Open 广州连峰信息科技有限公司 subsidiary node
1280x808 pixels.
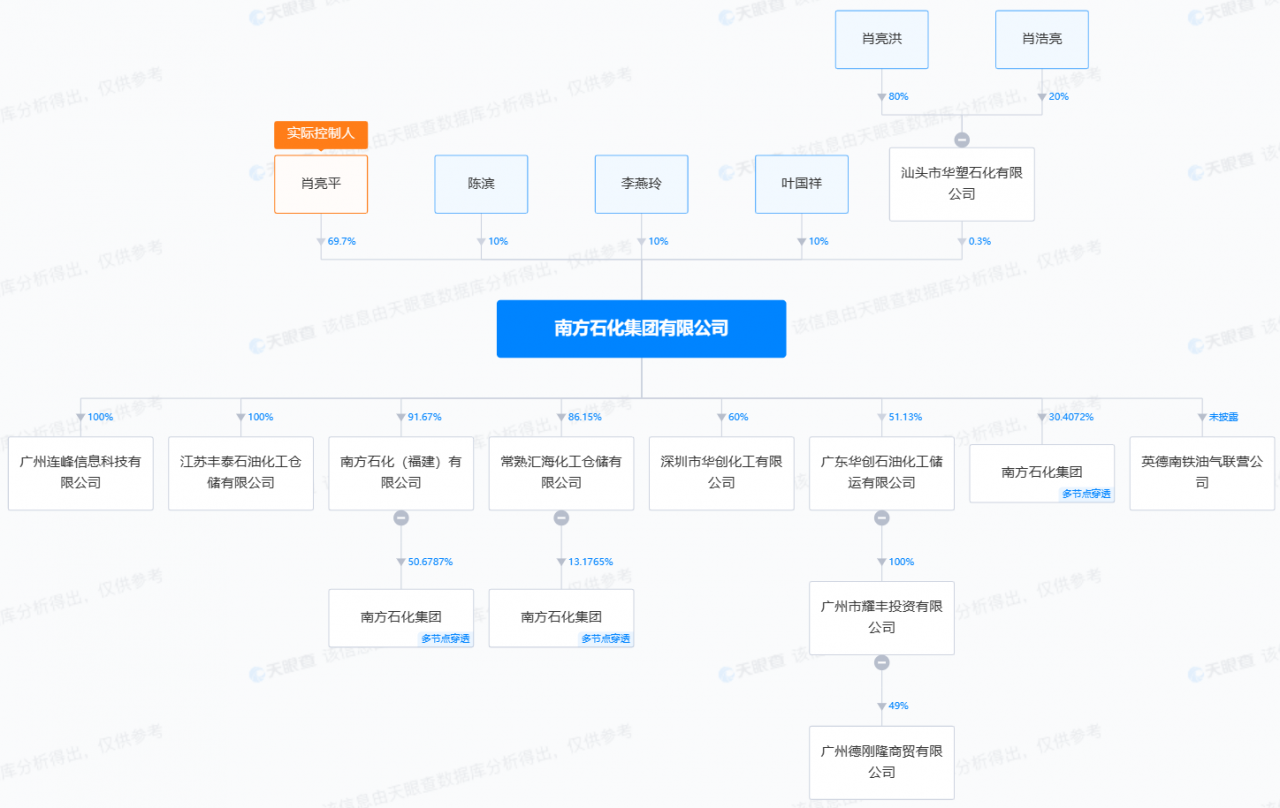tap(81, 473)
